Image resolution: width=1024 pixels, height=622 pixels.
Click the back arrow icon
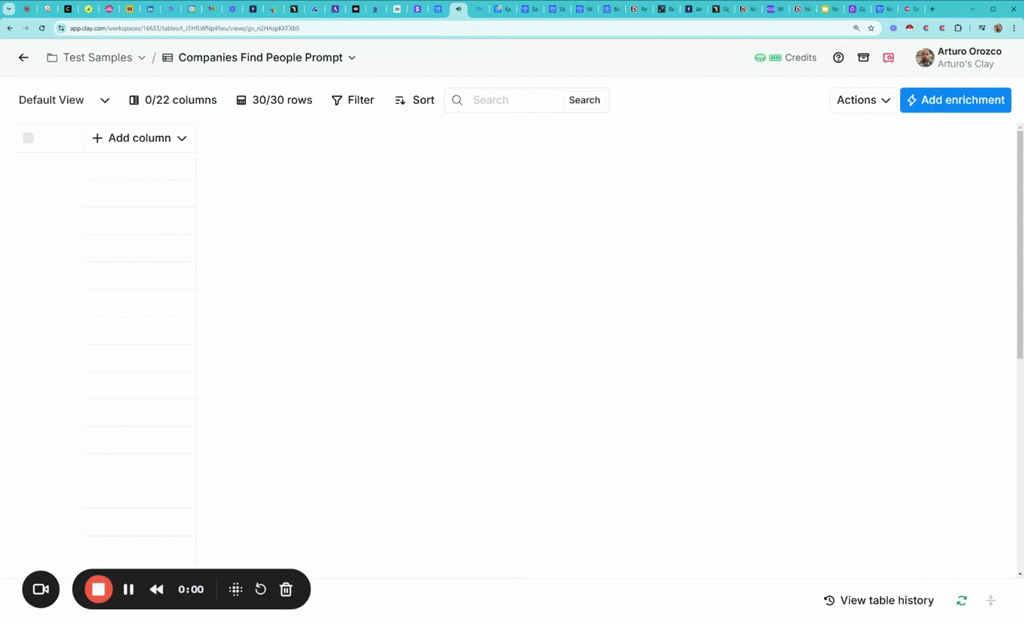tap(24, 58)
